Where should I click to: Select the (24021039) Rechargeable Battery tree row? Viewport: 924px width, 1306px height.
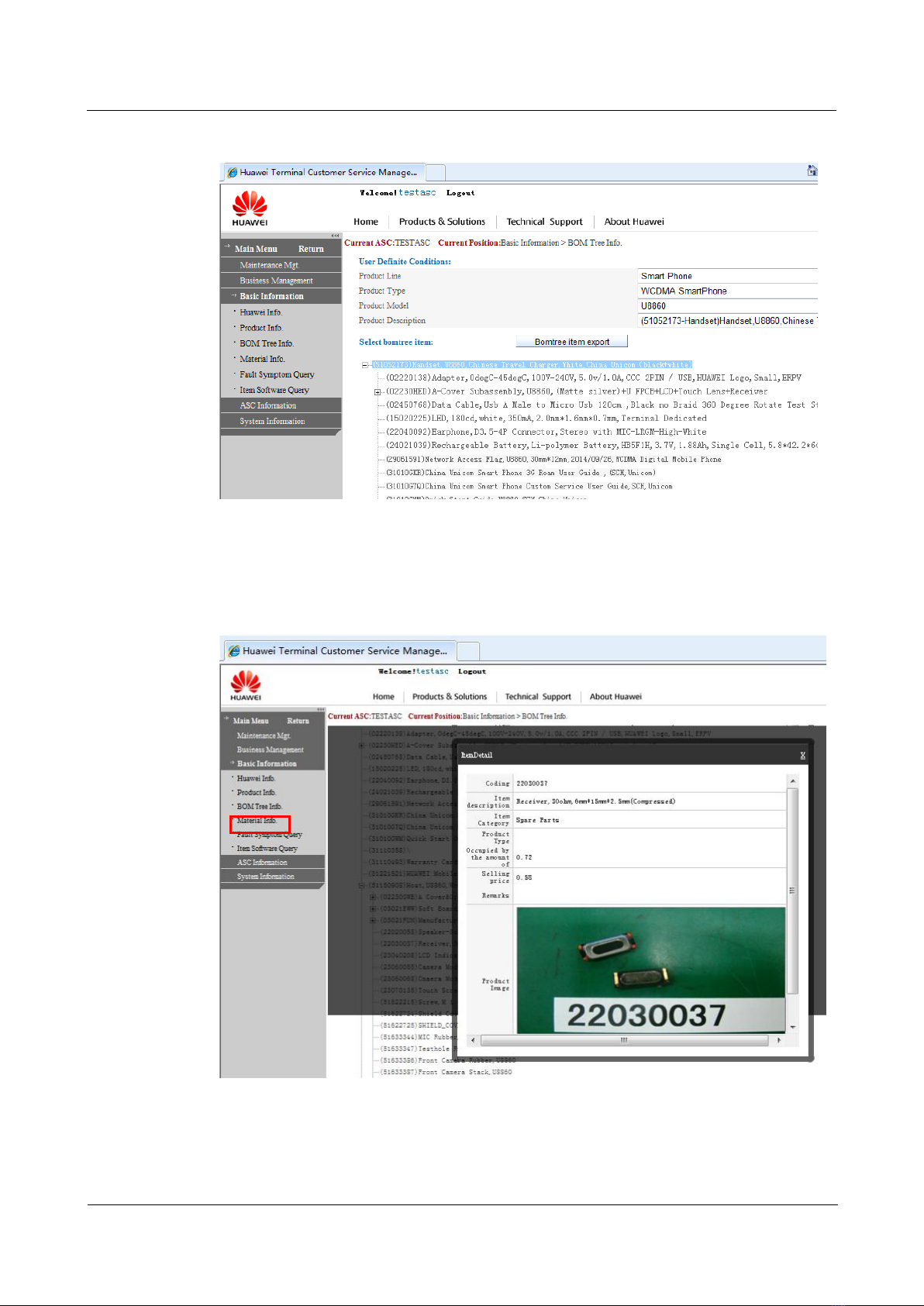pyautogui.click(x=602, y=446)
